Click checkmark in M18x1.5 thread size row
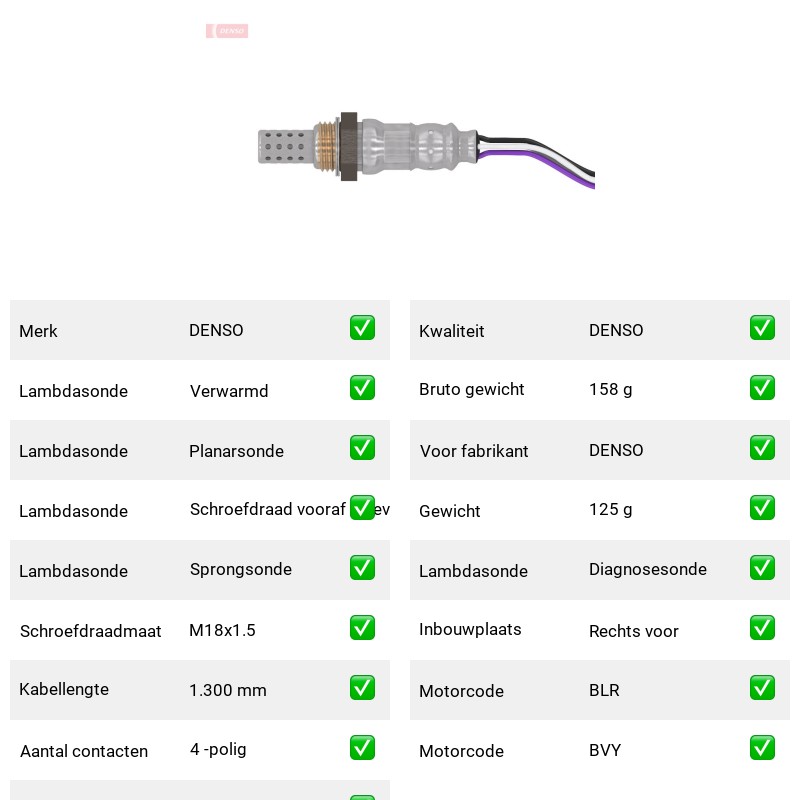The width and height of the screenshot is (800, 800). point(362,628)
